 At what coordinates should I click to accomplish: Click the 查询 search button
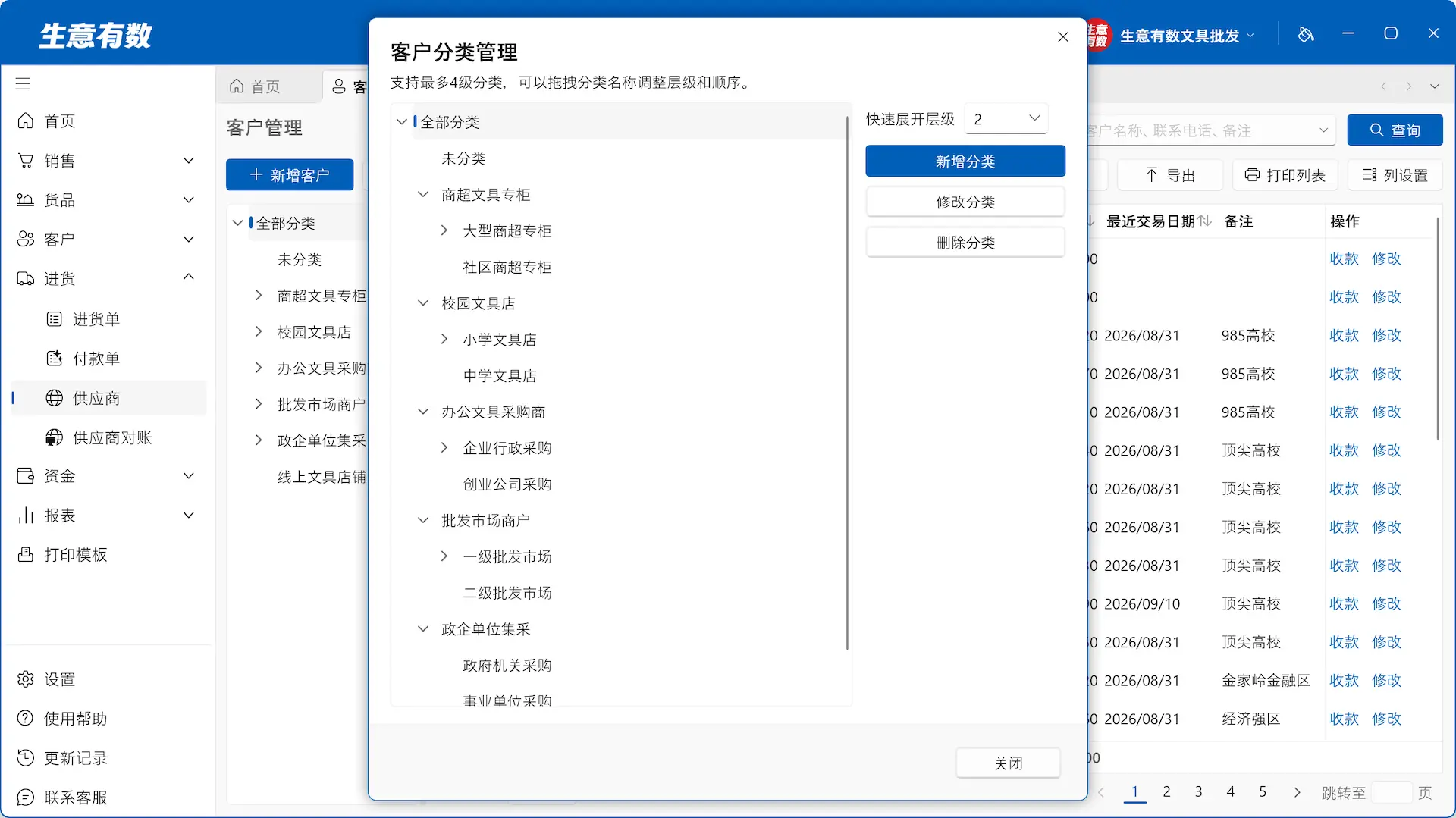click(1395, 130)
